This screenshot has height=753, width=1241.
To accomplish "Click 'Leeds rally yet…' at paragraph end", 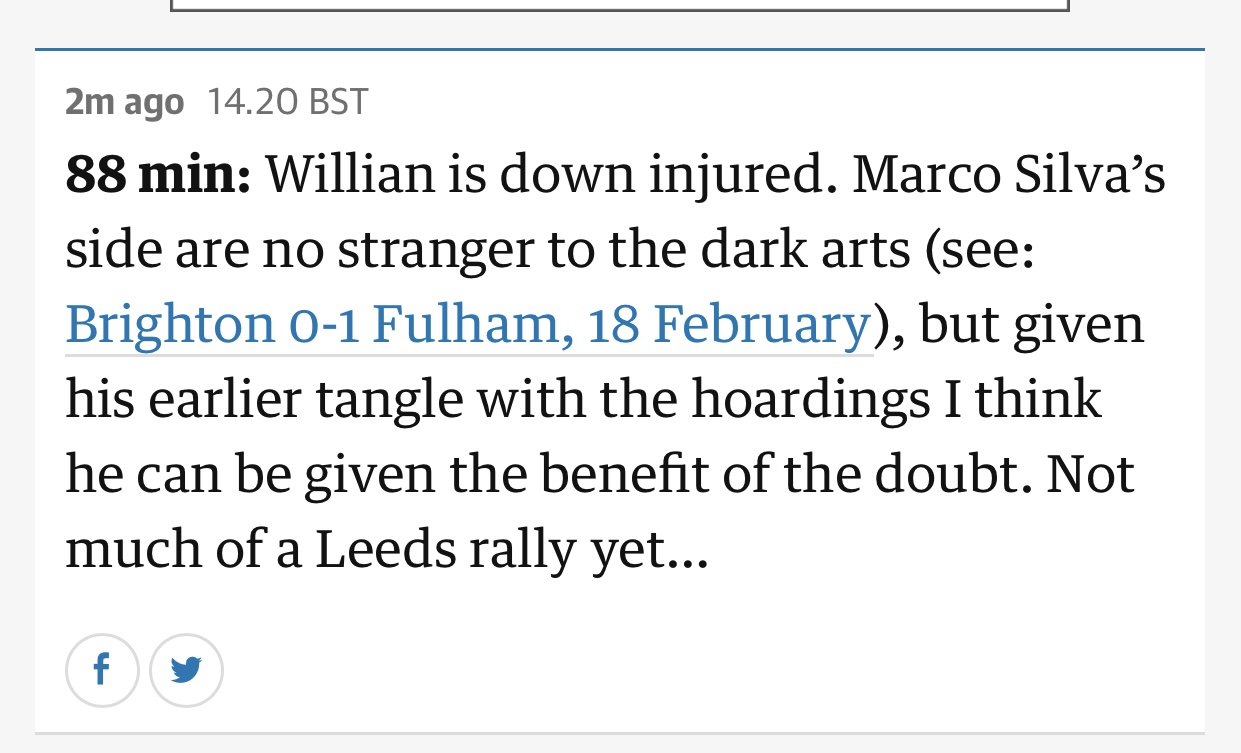I will (512, 550).
